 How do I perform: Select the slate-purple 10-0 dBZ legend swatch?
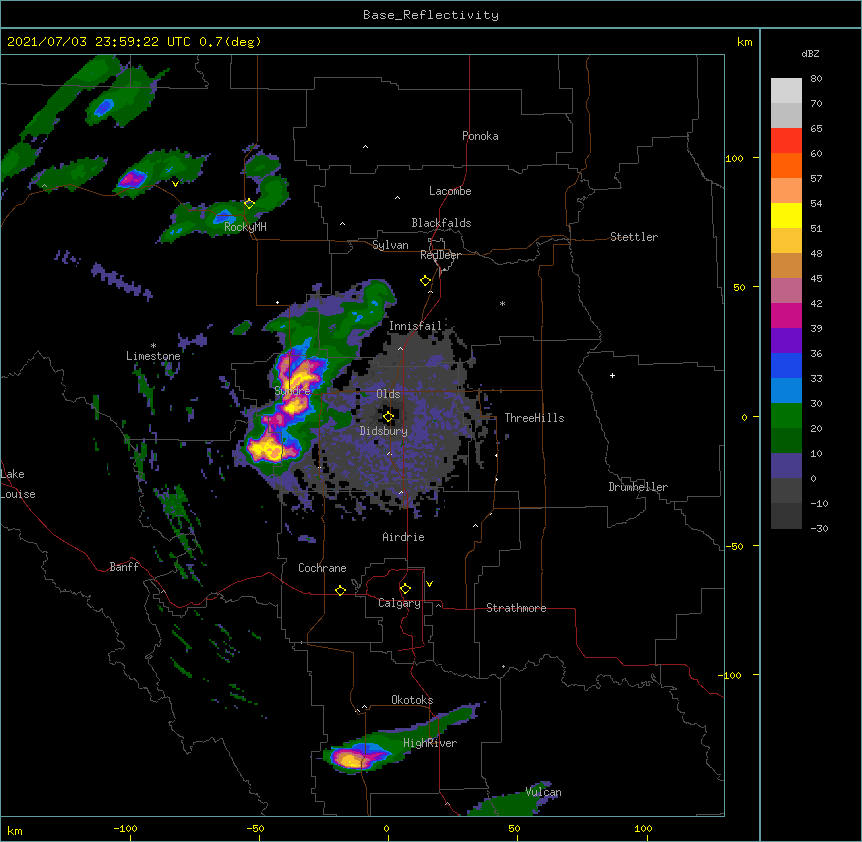point(786,466)
